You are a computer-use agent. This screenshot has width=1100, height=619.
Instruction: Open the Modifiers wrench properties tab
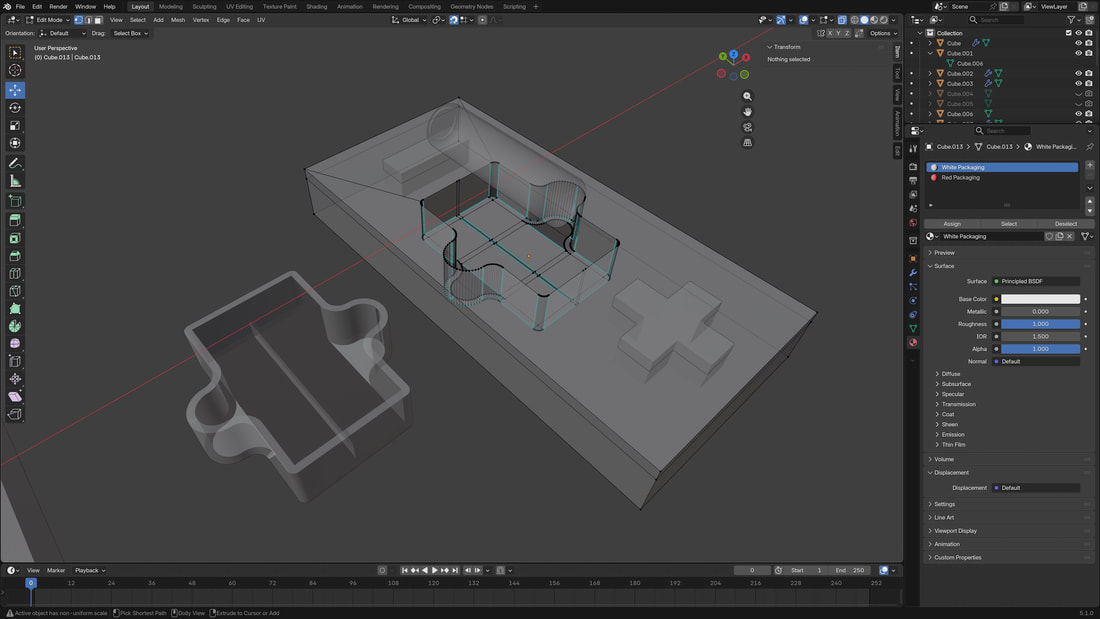913,272
